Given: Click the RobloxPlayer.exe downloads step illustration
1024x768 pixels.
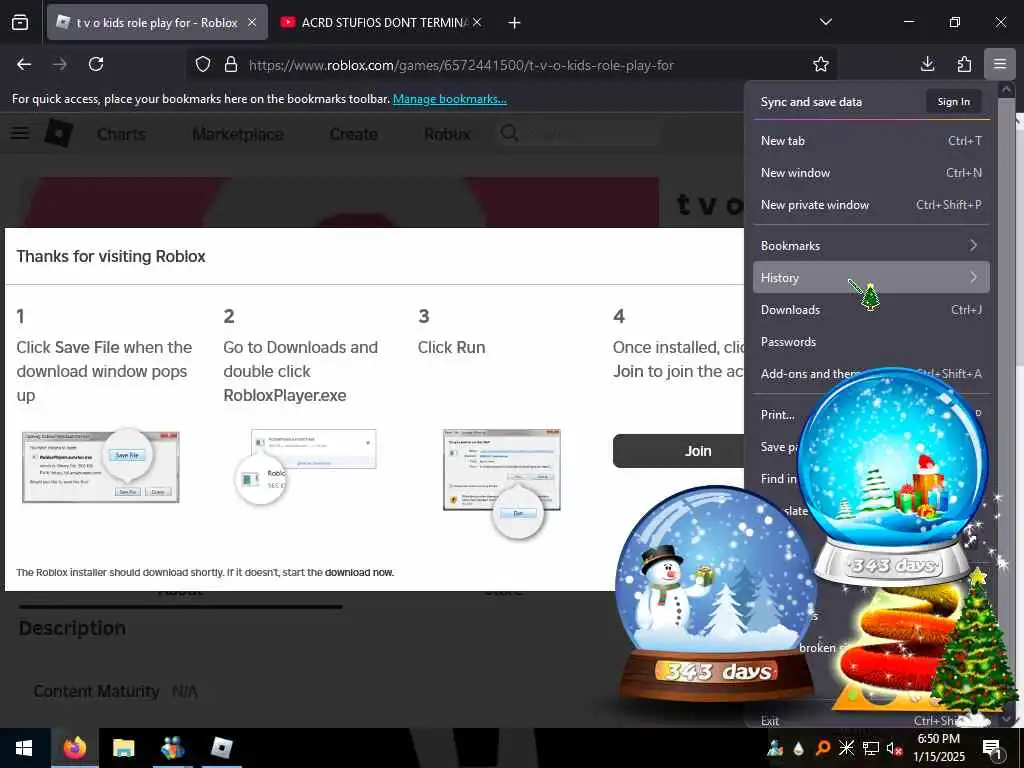Looking at the screenshot, I should 306,467.
